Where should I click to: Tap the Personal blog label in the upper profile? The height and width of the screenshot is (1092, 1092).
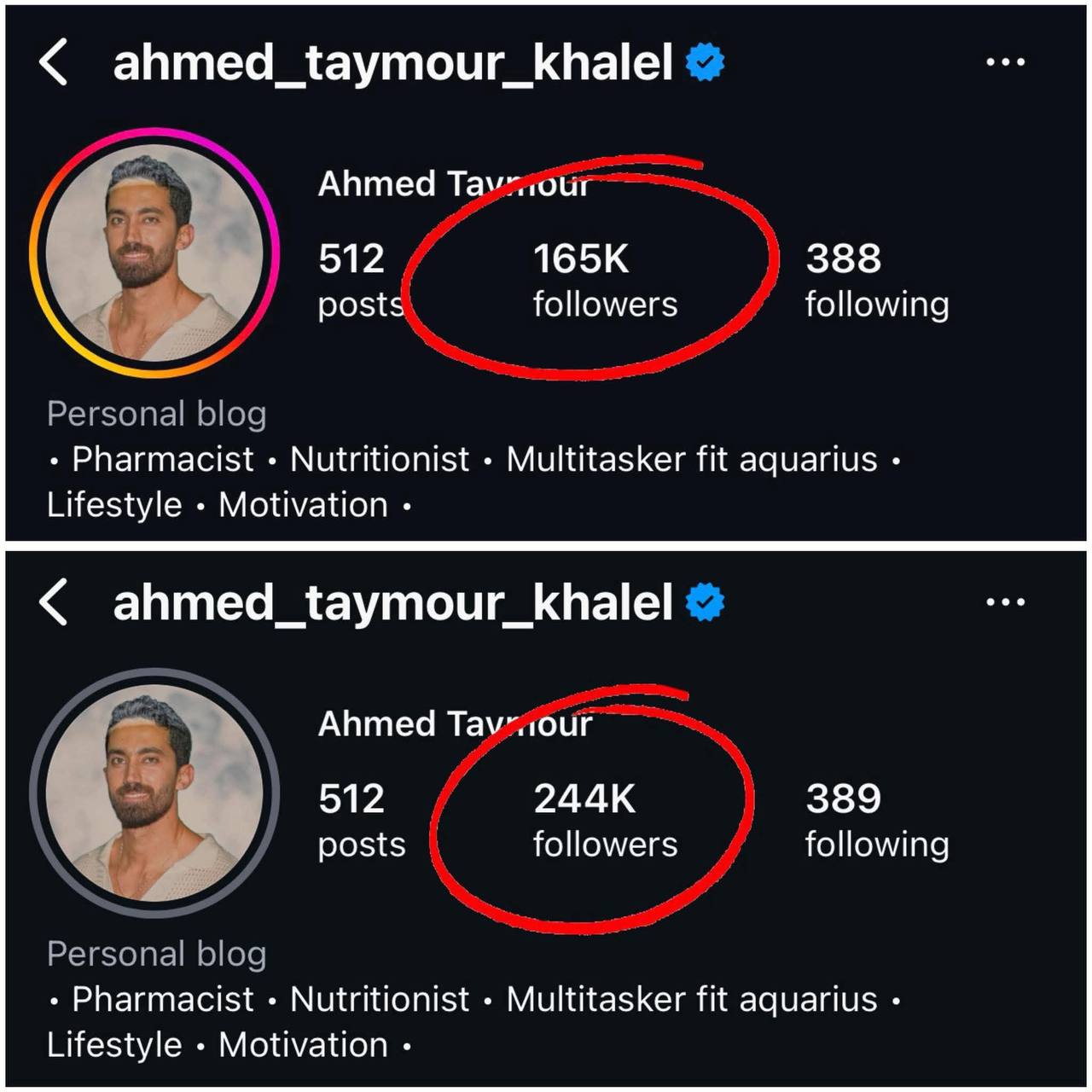coord(156,414)
